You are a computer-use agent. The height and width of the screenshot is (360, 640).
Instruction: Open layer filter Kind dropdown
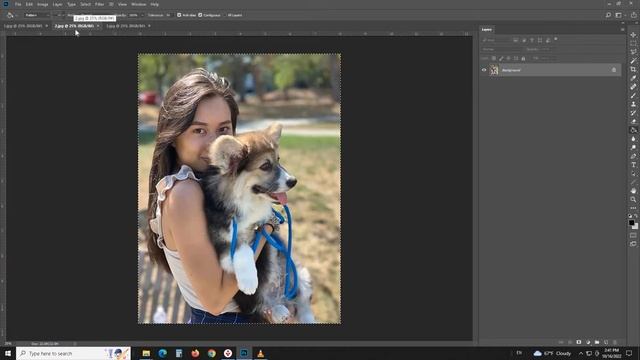(x=496, y=40)
